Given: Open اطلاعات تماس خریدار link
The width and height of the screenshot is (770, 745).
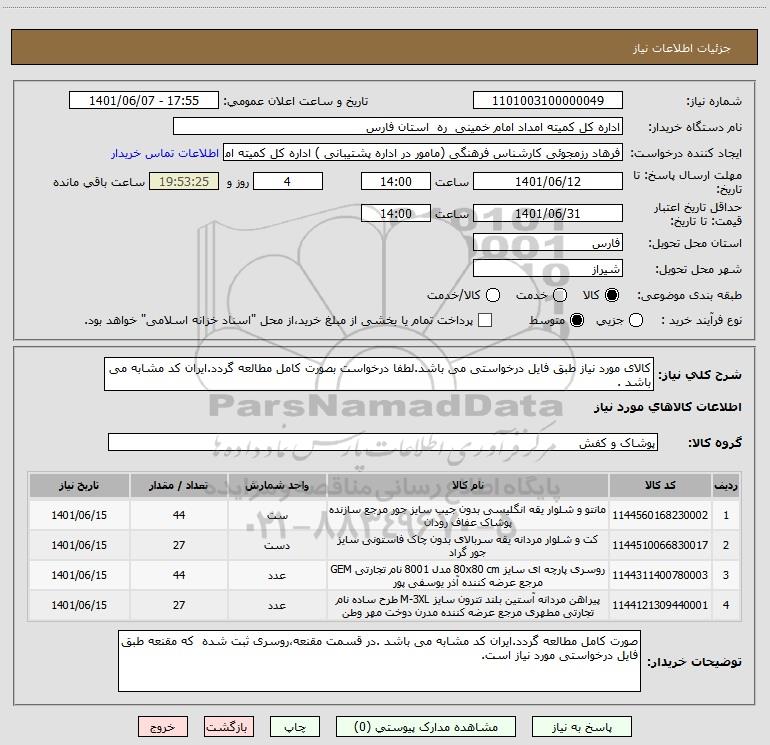Looking at the screenshot, I should 165,153.
